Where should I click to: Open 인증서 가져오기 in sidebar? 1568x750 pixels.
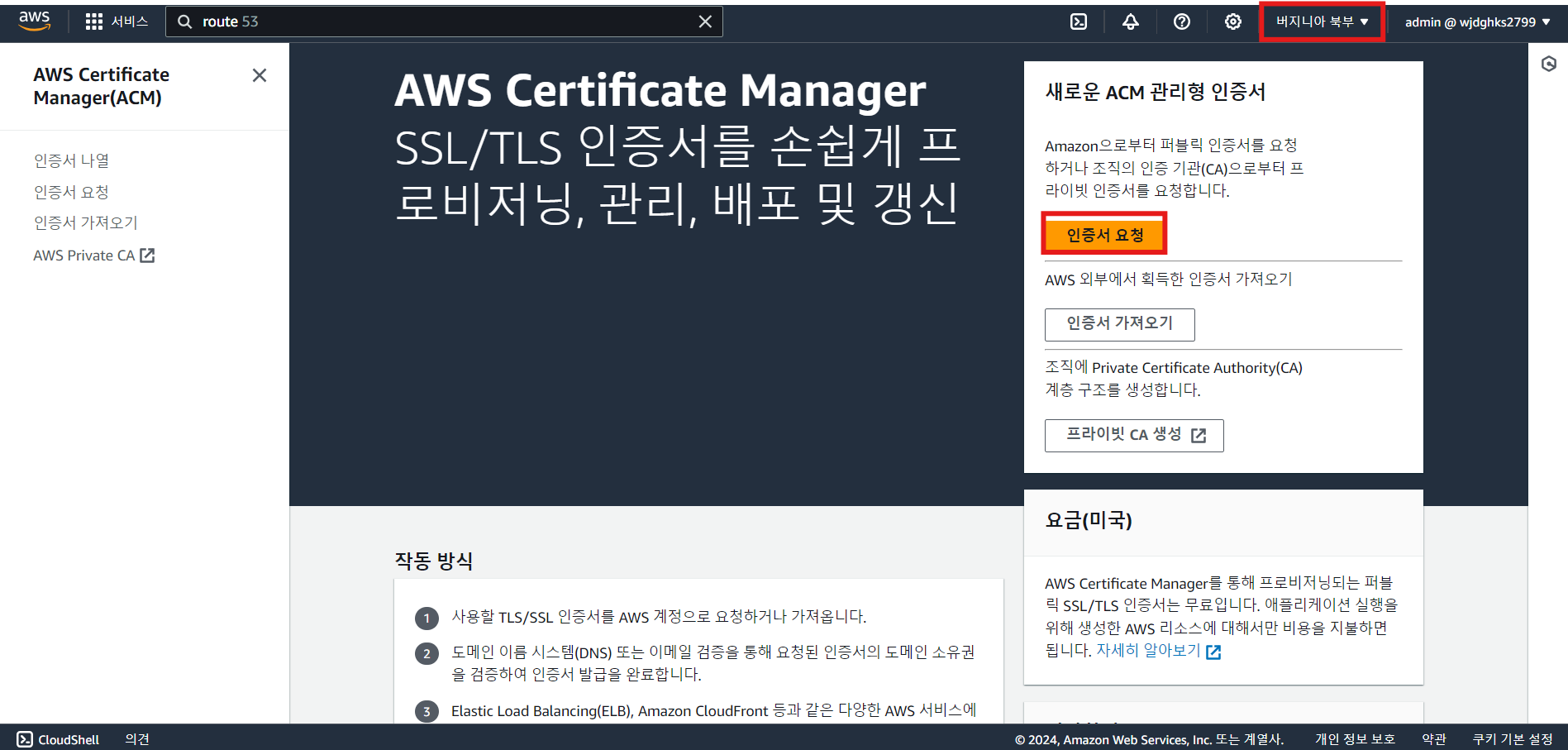point(86,222)
